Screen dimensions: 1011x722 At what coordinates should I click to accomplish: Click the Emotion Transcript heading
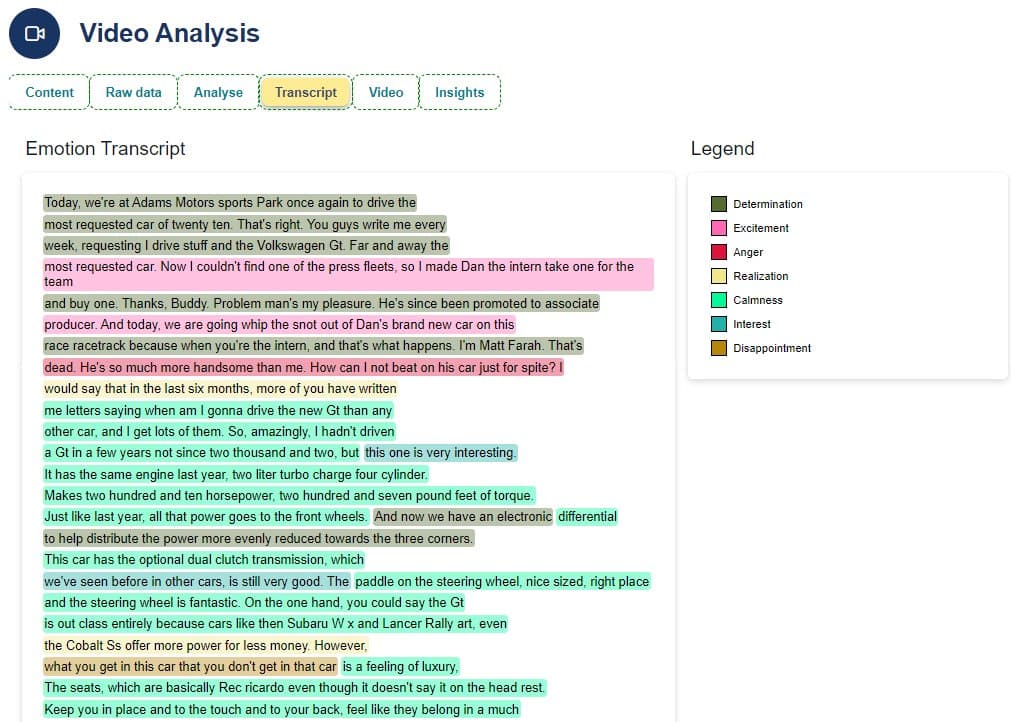point(104,148)
